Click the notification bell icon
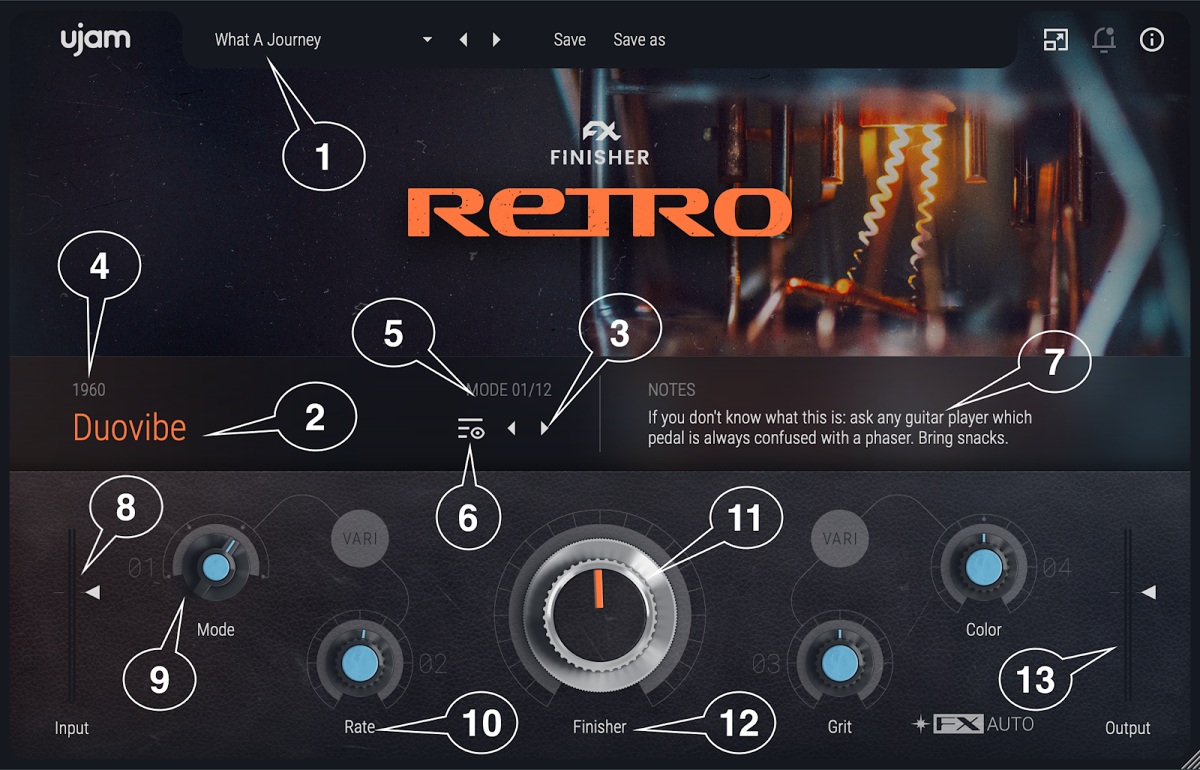Image resolution: width=1200 pixels, height=770 pixels. 1104,40
